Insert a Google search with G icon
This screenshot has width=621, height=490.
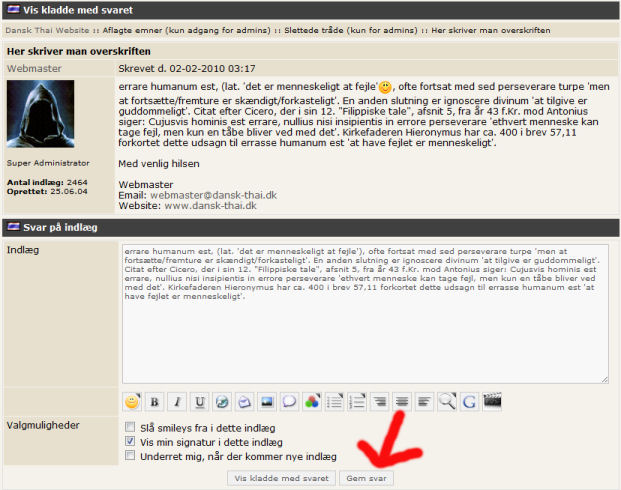pyautogui.click(x=470, y=402)
